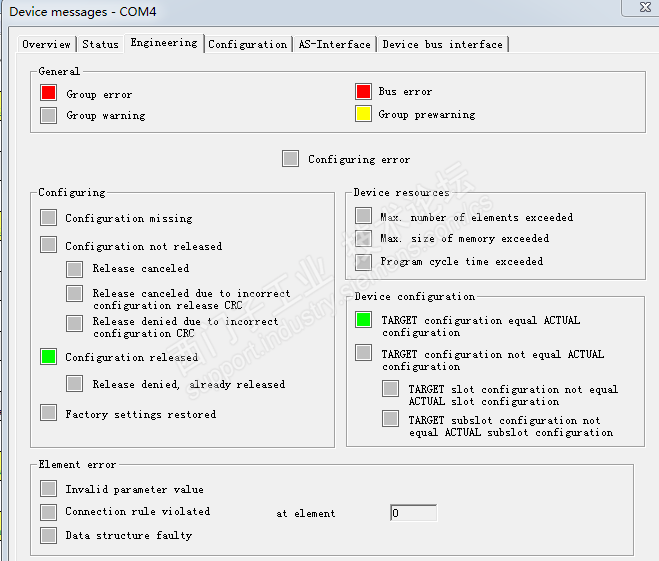Screen dimensions: 659x561
Task: Click the Configuration missing indicator
Action: point(48,218)
